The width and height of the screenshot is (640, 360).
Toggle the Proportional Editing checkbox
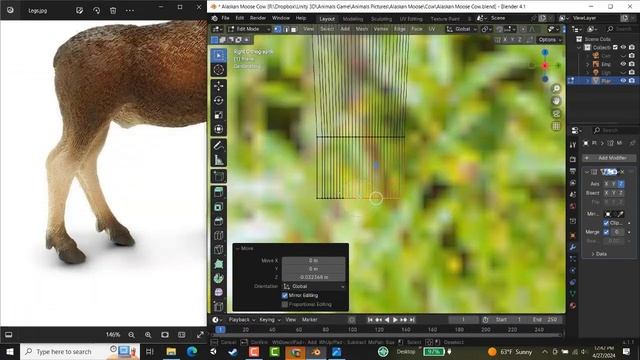tap(285, 304)
